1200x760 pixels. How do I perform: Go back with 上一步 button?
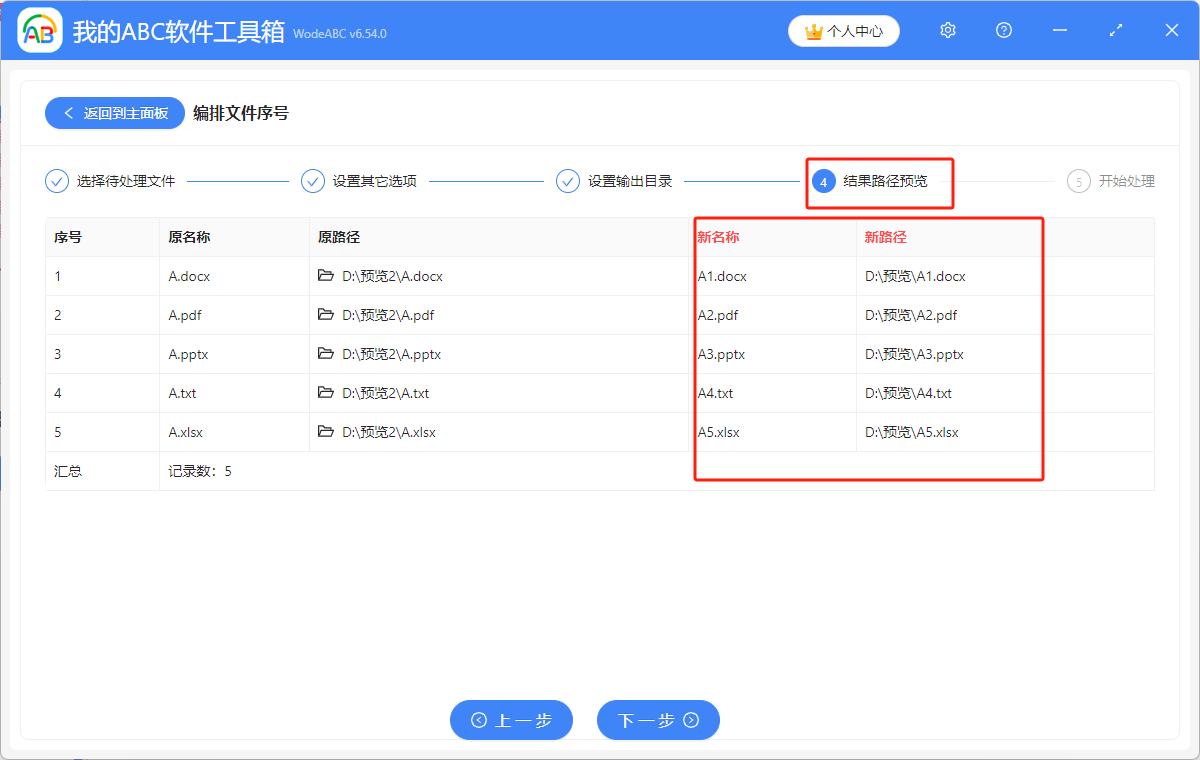tap(511, 720)
